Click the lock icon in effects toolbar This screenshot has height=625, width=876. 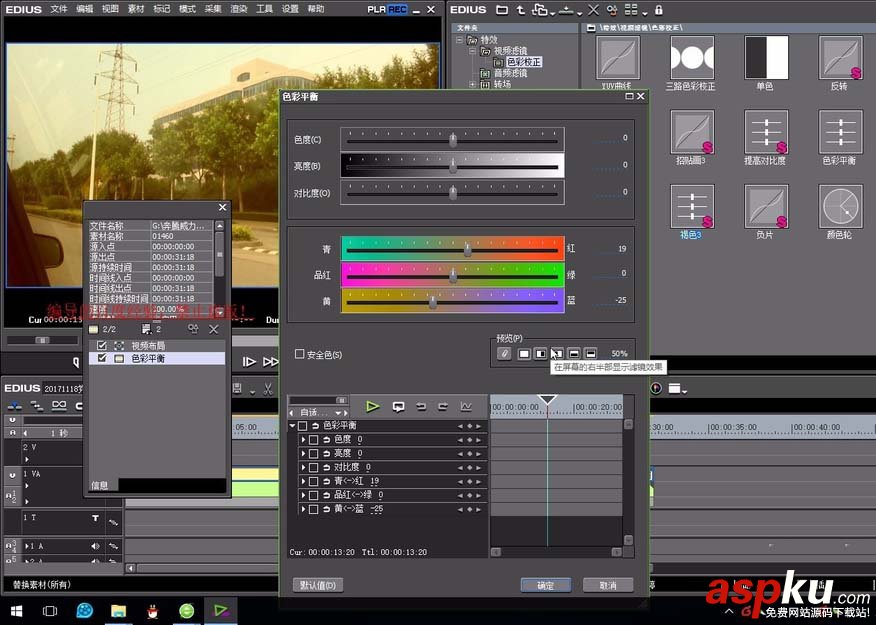(659, 9)
